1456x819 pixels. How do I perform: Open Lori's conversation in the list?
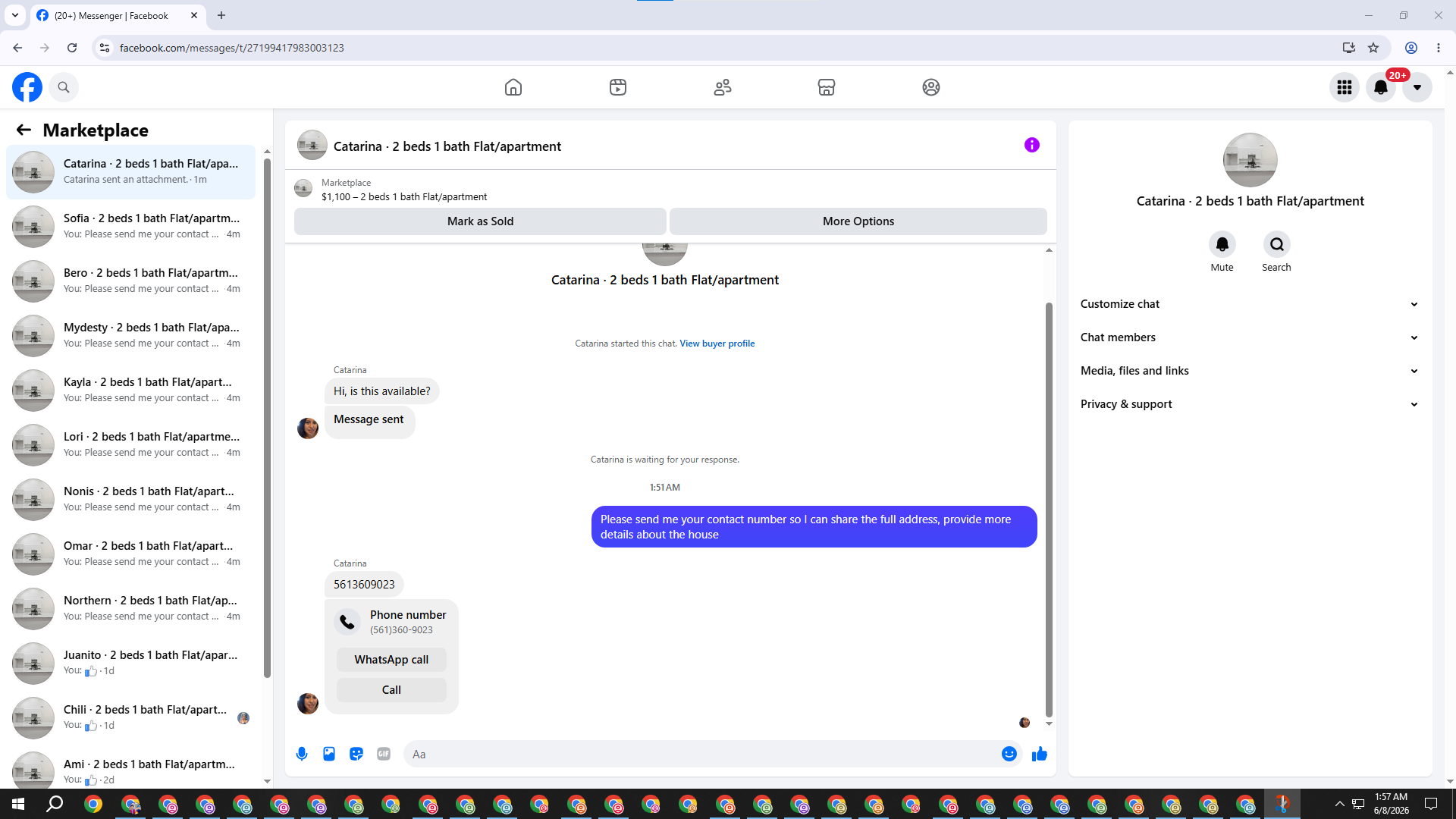click(x=130, y=444)
